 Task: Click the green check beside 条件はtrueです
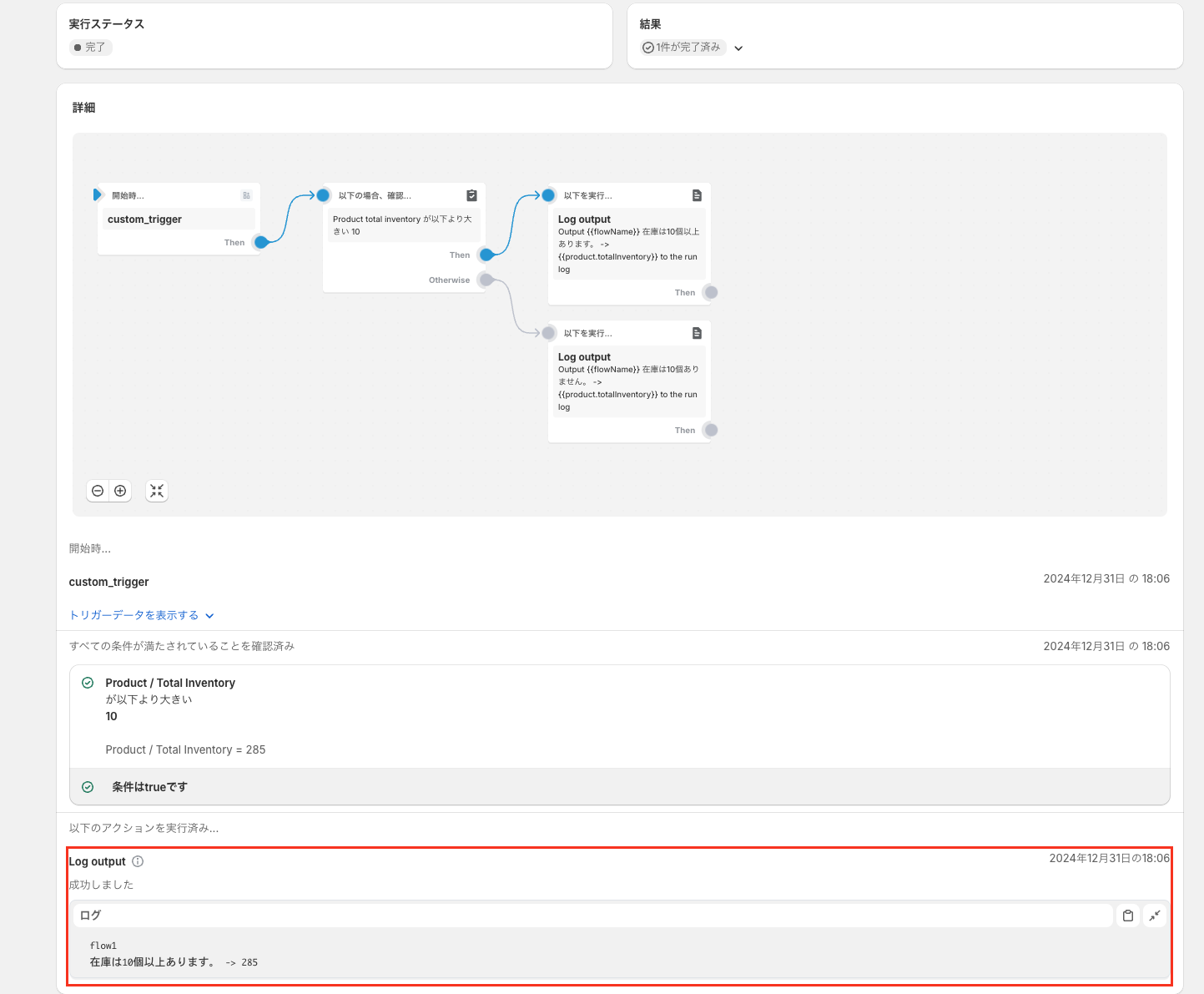[x=88, y=787]
